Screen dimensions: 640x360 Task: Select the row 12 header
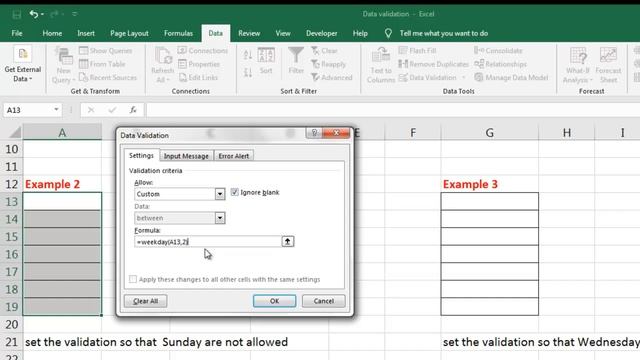click(11, 184)
